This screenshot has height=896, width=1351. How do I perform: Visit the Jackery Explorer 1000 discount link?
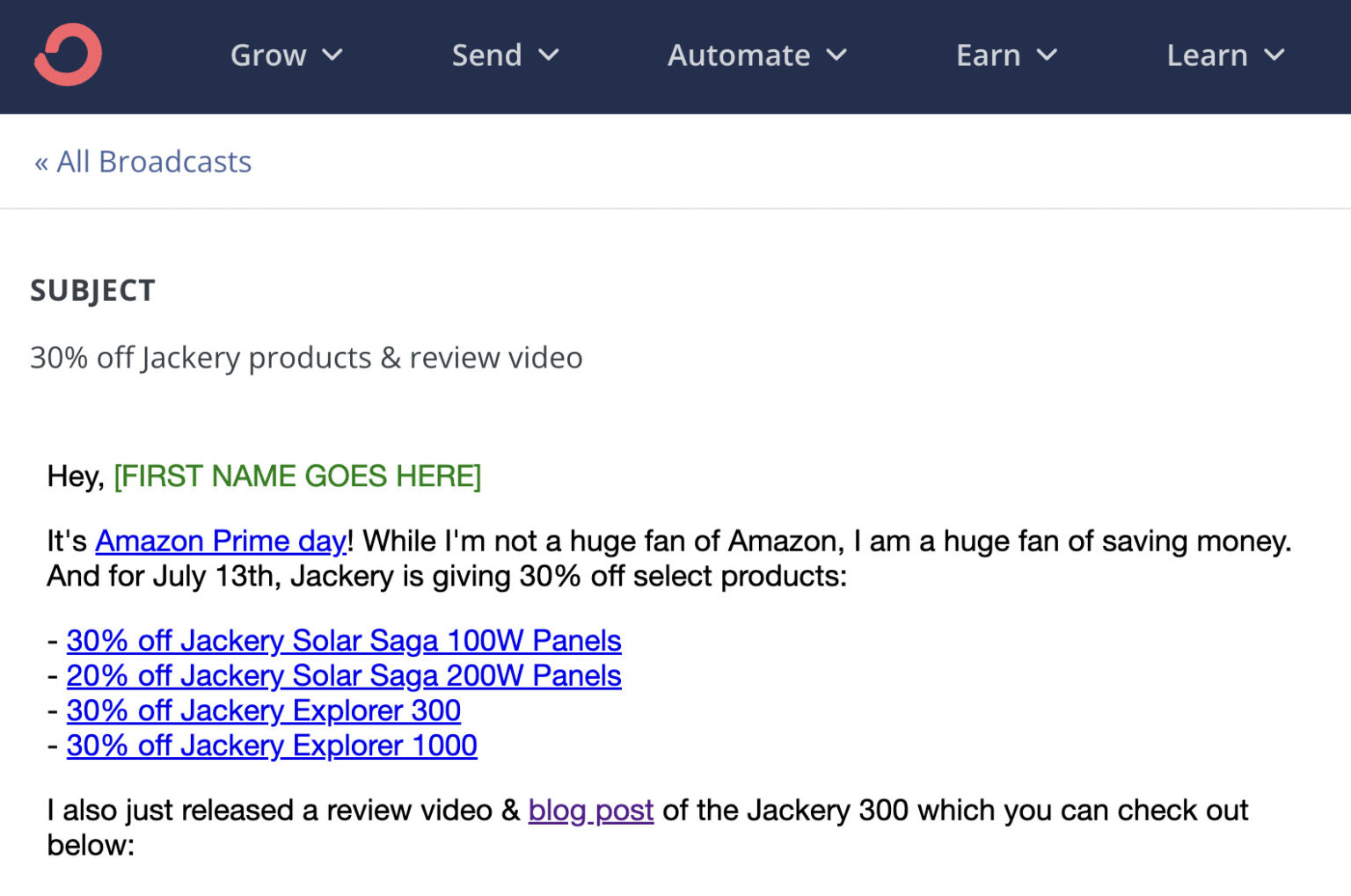tap(272, 746)
